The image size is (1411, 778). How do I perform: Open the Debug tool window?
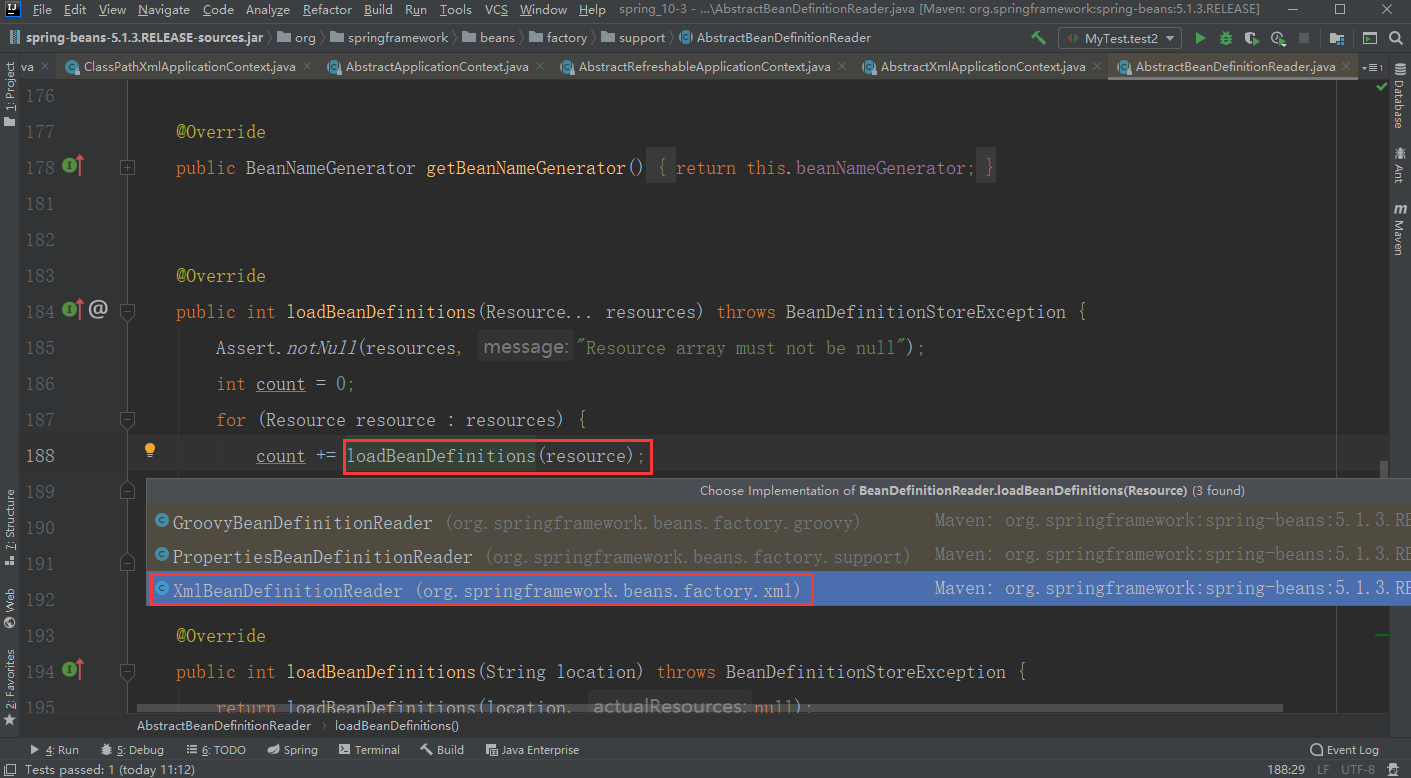click(132, 750)
